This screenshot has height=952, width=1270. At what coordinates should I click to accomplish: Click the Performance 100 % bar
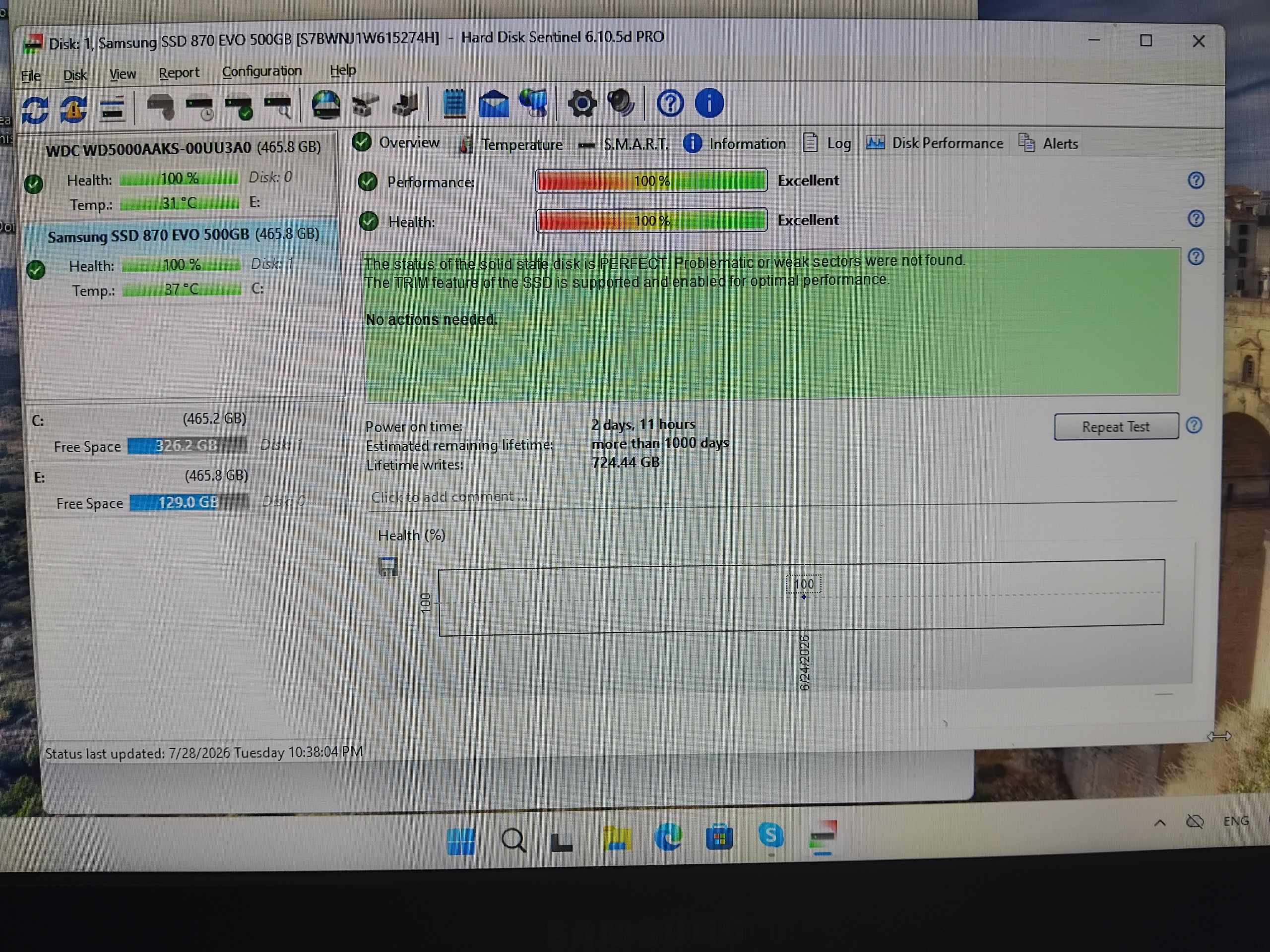pos(651,181)
